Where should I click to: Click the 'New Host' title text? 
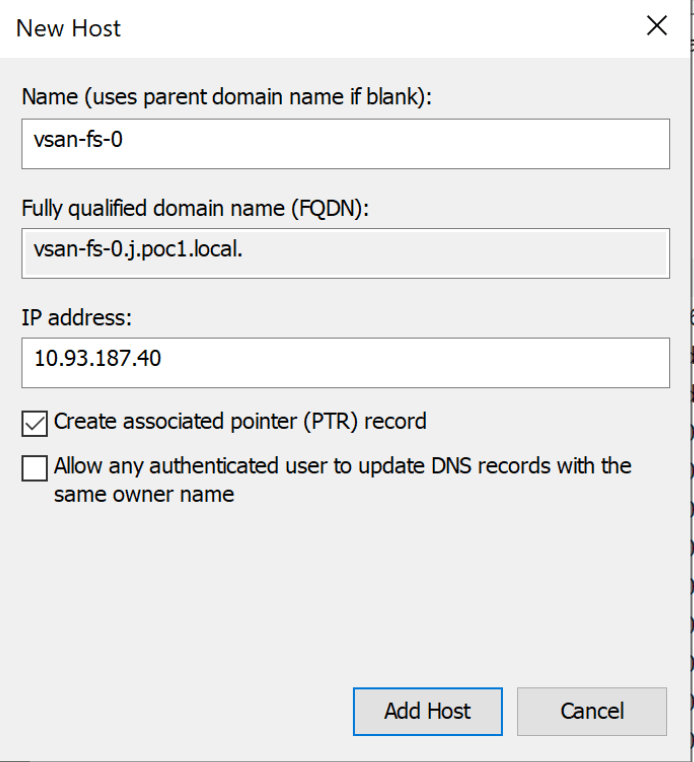68,28
